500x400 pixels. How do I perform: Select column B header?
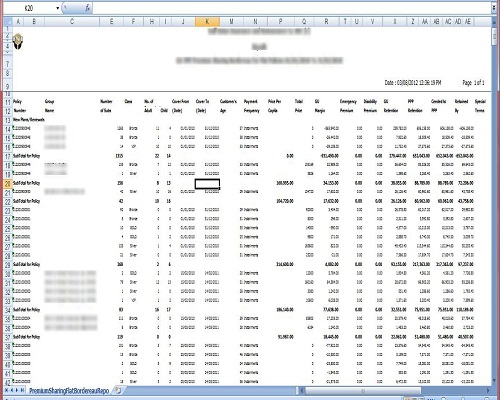[34, 22]
